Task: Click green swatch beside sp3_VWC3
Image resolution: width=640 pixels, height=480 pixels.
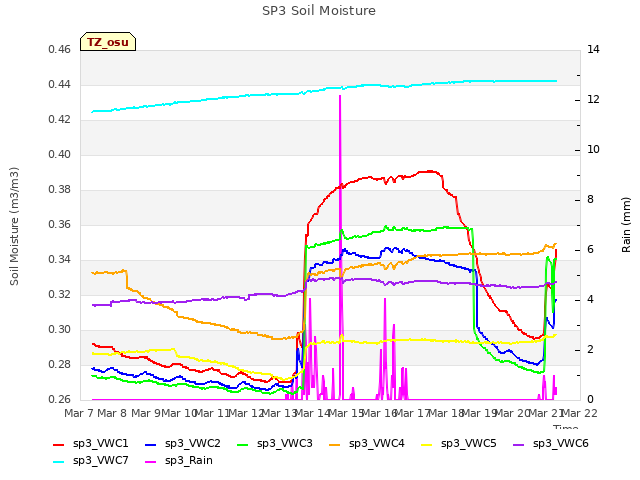Action: click(243, 445)
